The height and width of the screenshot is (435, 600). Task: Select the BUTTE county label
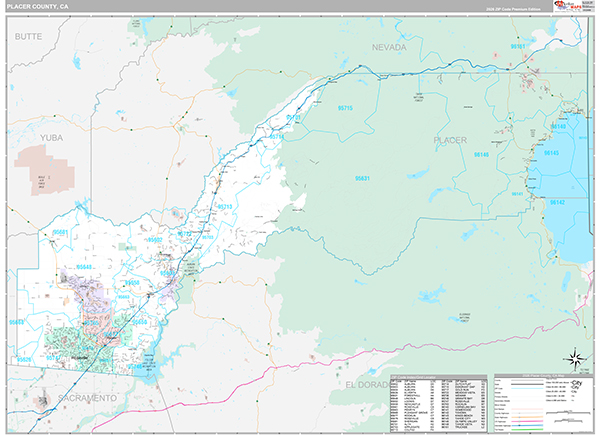tap(28, 36)
